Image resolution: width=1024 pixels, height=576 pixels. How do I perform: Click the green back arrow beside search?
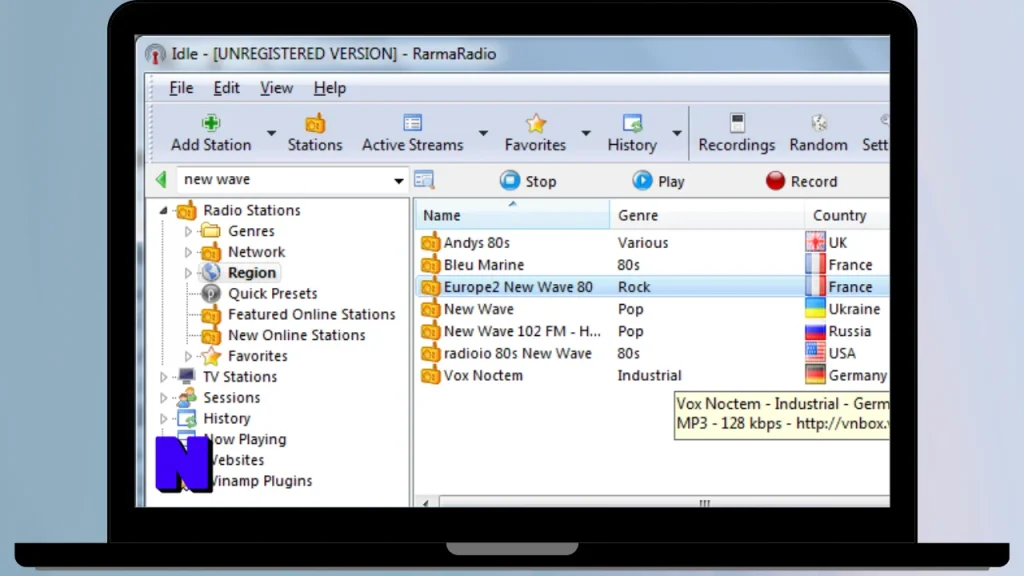tap(161, 179)
